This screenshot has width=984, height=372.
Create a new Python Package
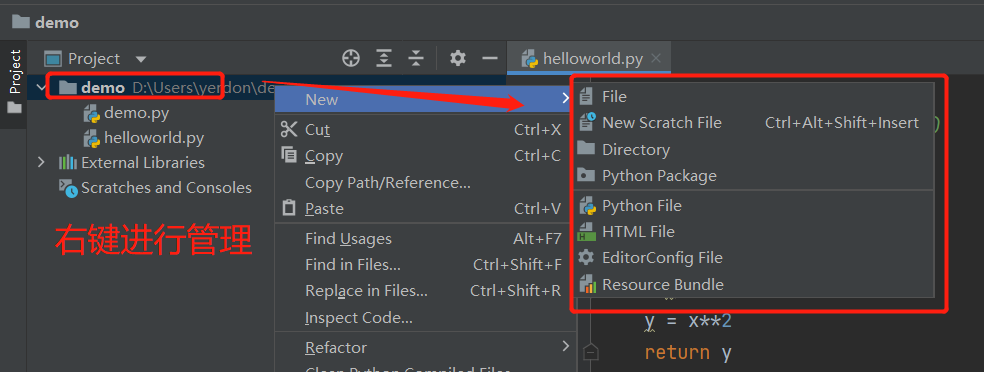[x=754, y=176]
